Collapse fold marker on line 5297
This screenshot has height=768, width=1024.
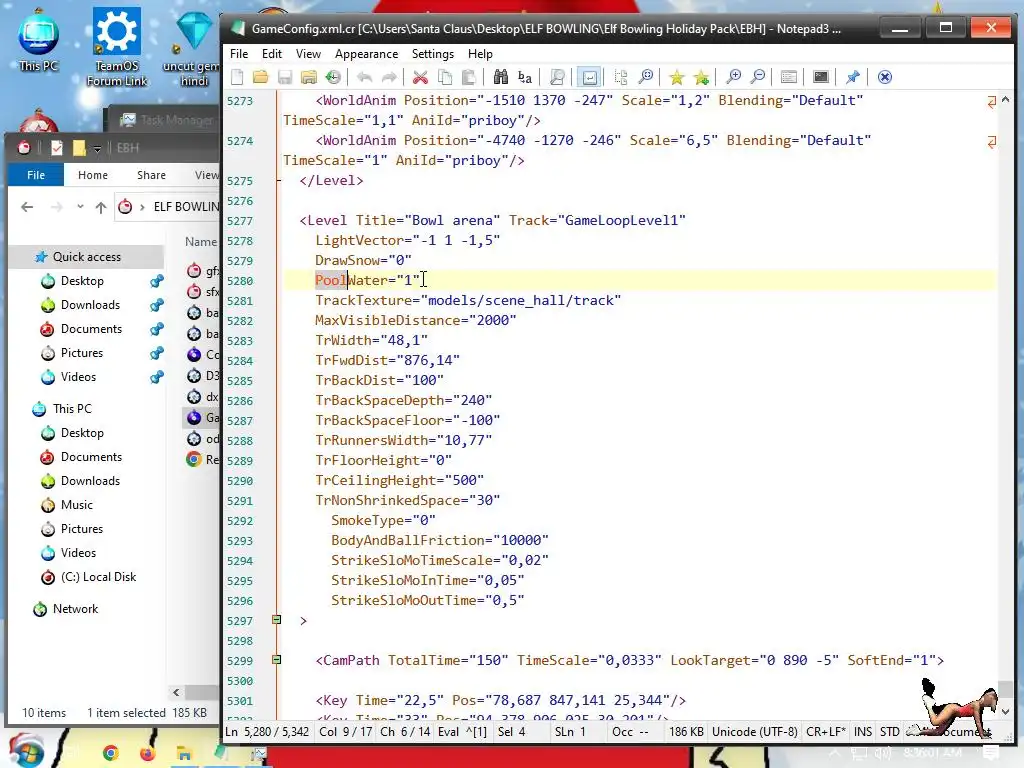coord(277,620)
